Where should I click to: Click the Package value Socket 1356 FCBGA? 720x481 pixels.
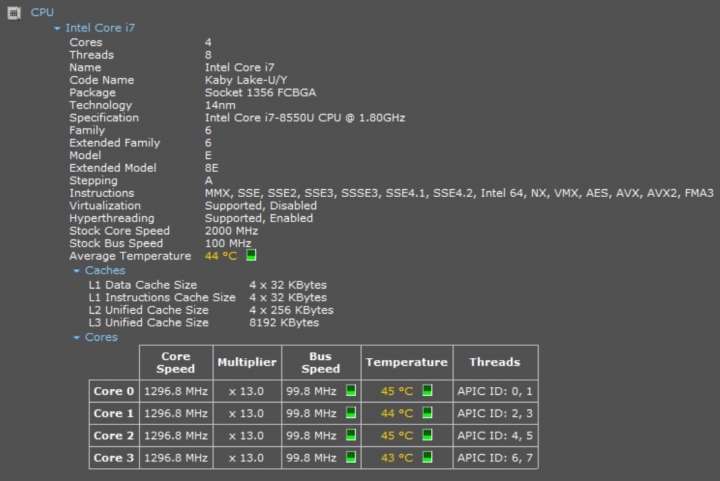click(x=260, y=92)
